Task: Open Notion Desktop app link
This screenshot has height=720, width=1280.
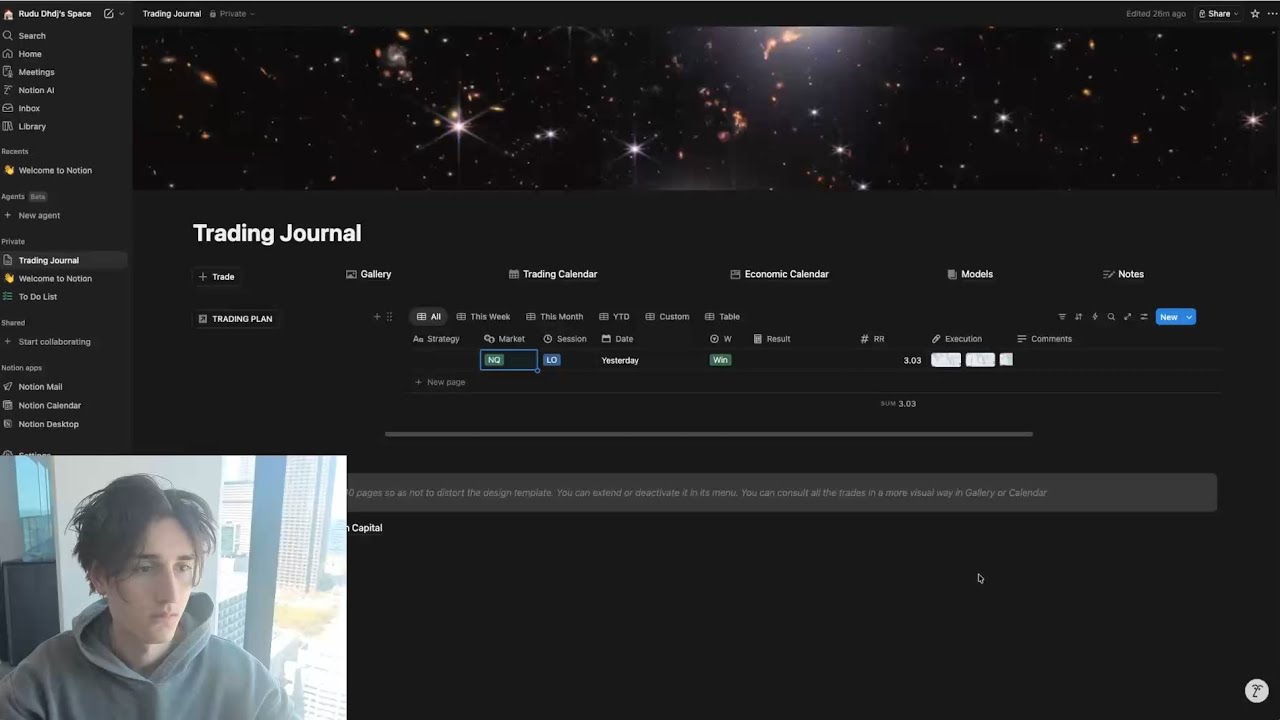Action: 48,424
